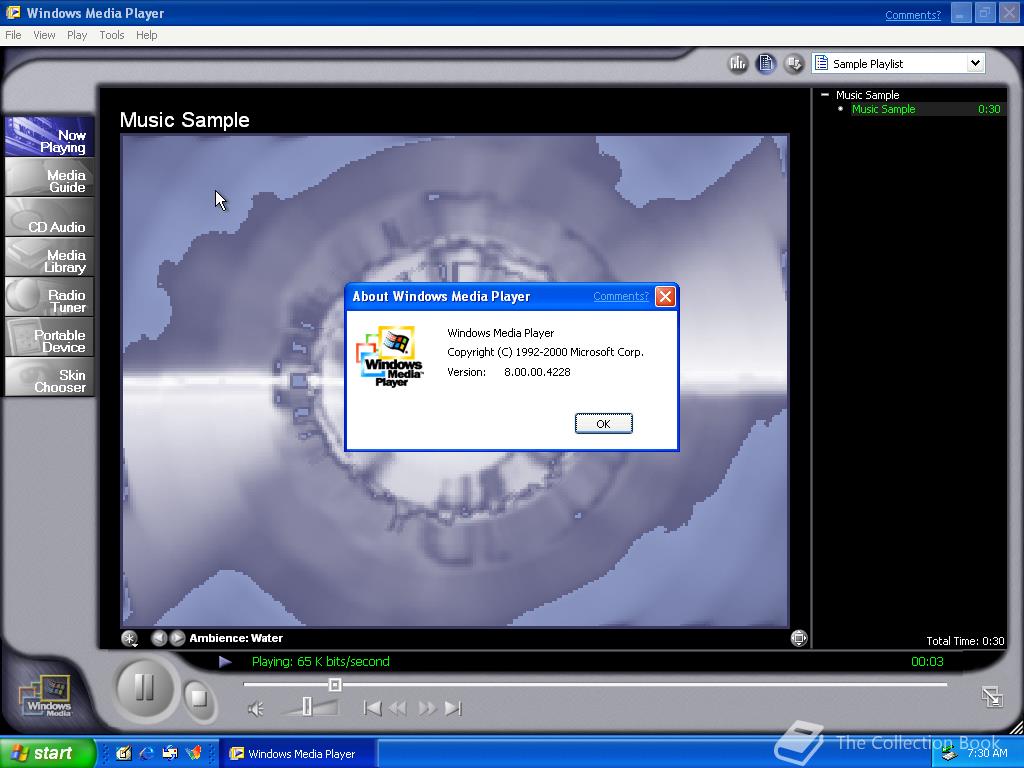Click the Total Time: 0:30 label
1024x768 pixels.
pyautogui.click(x=965, y=641)
